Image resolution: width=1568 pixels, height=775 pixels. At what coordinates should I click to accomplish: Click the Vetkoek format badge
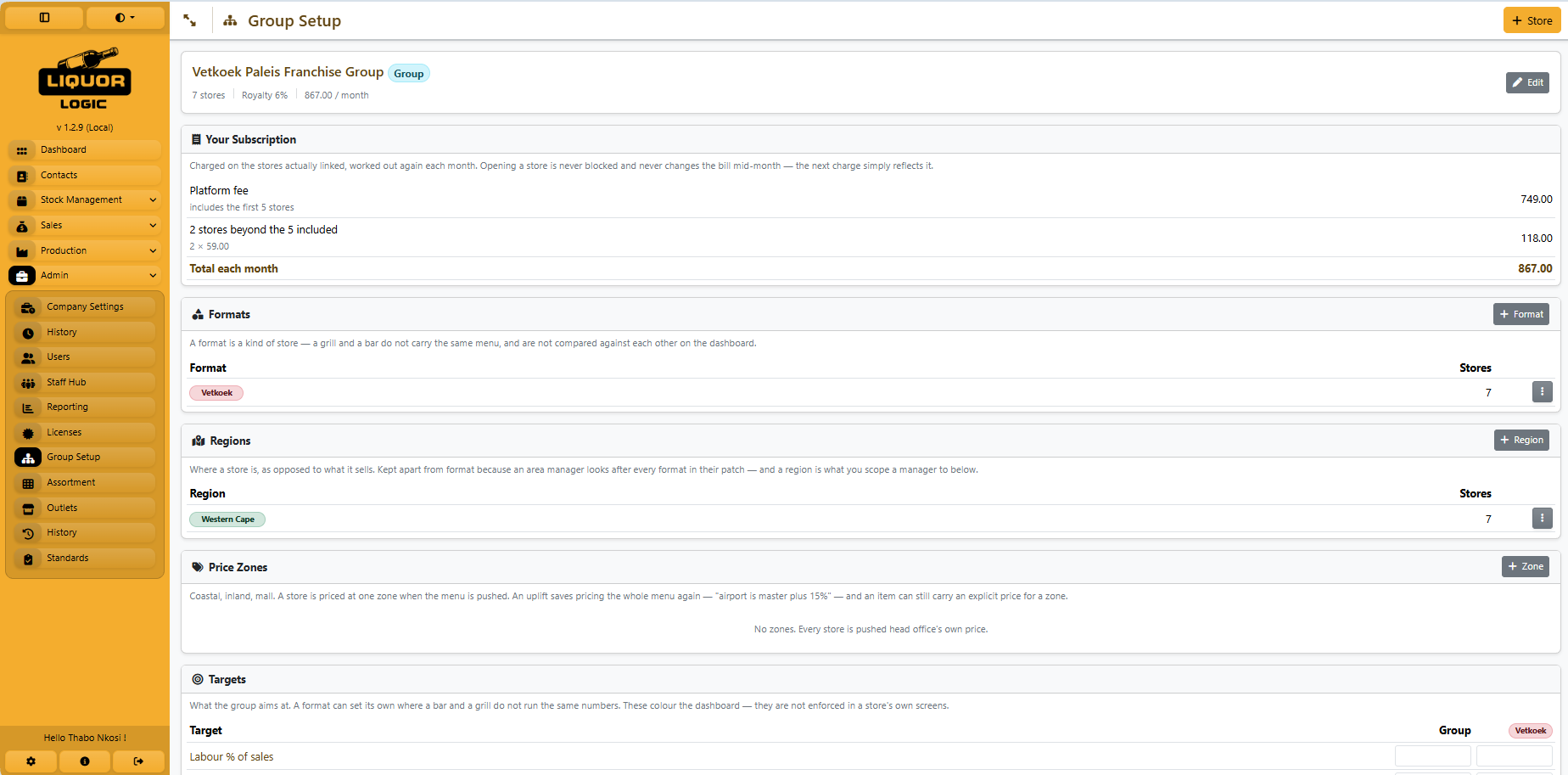(x=216, y=393)
